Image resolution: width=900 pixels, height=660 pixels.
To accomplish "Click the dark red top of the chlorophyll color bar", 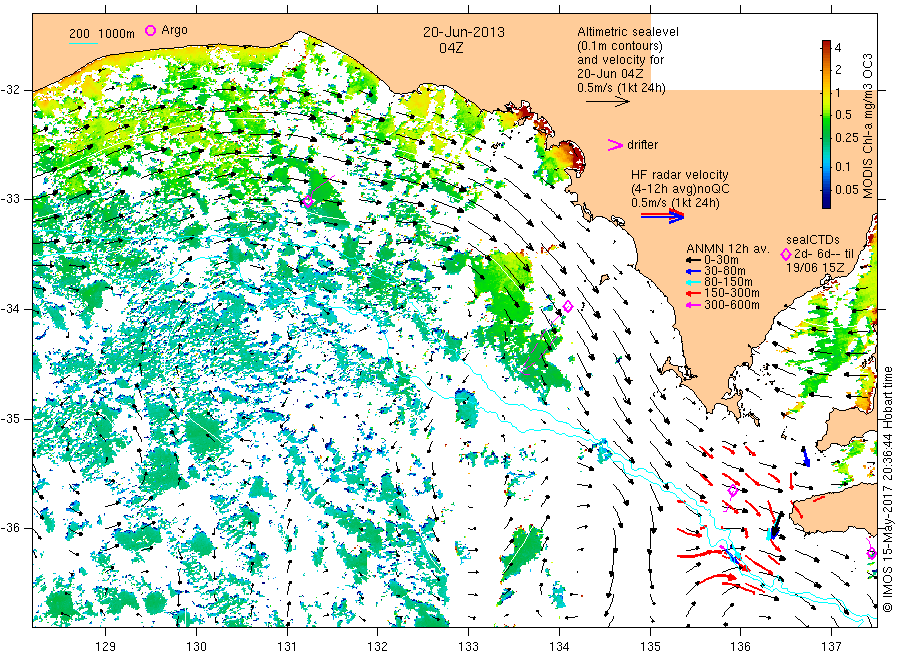I will click(826, 44).
